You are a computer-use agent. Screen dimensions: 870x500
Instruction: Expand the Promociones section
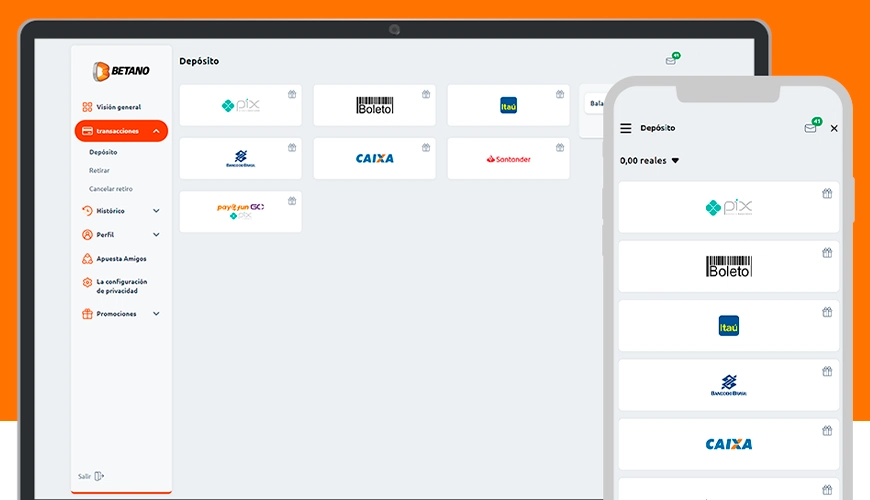coord(156,314)
